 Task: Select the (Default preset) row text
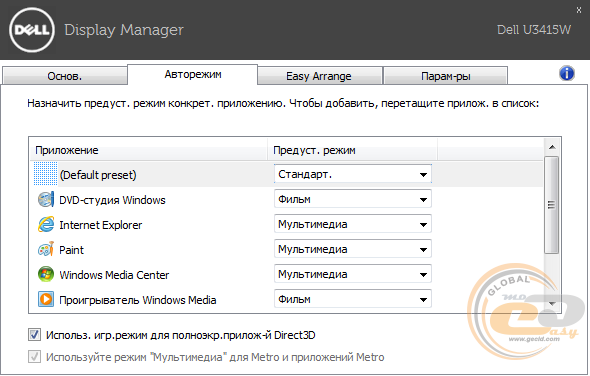pos(98,175)
